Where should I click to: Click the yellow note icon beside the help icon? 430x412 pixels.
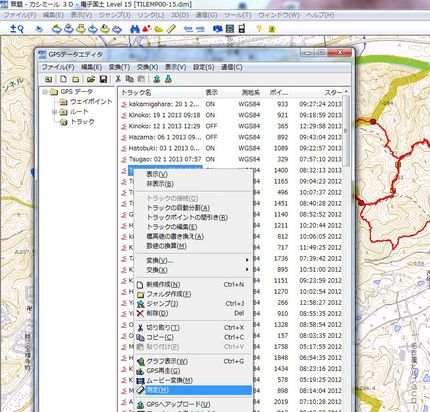(x=272, y=29)
